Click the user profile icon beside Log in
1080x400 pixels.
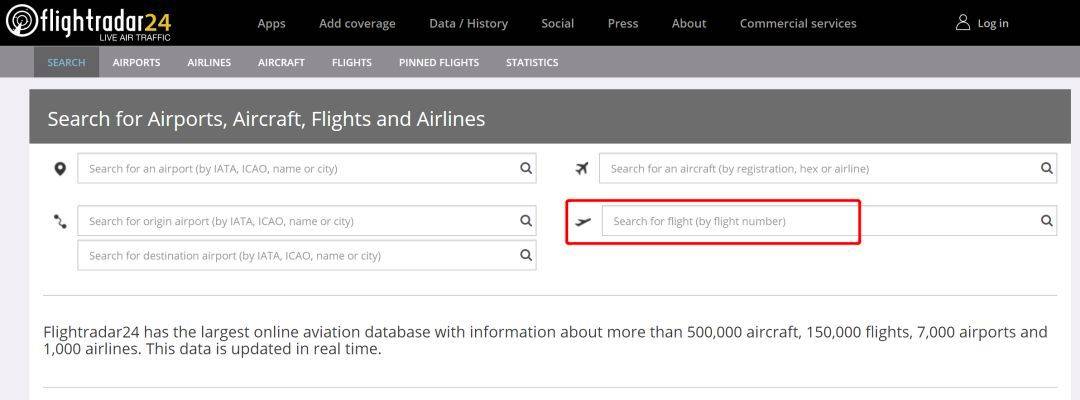(963, 22)
